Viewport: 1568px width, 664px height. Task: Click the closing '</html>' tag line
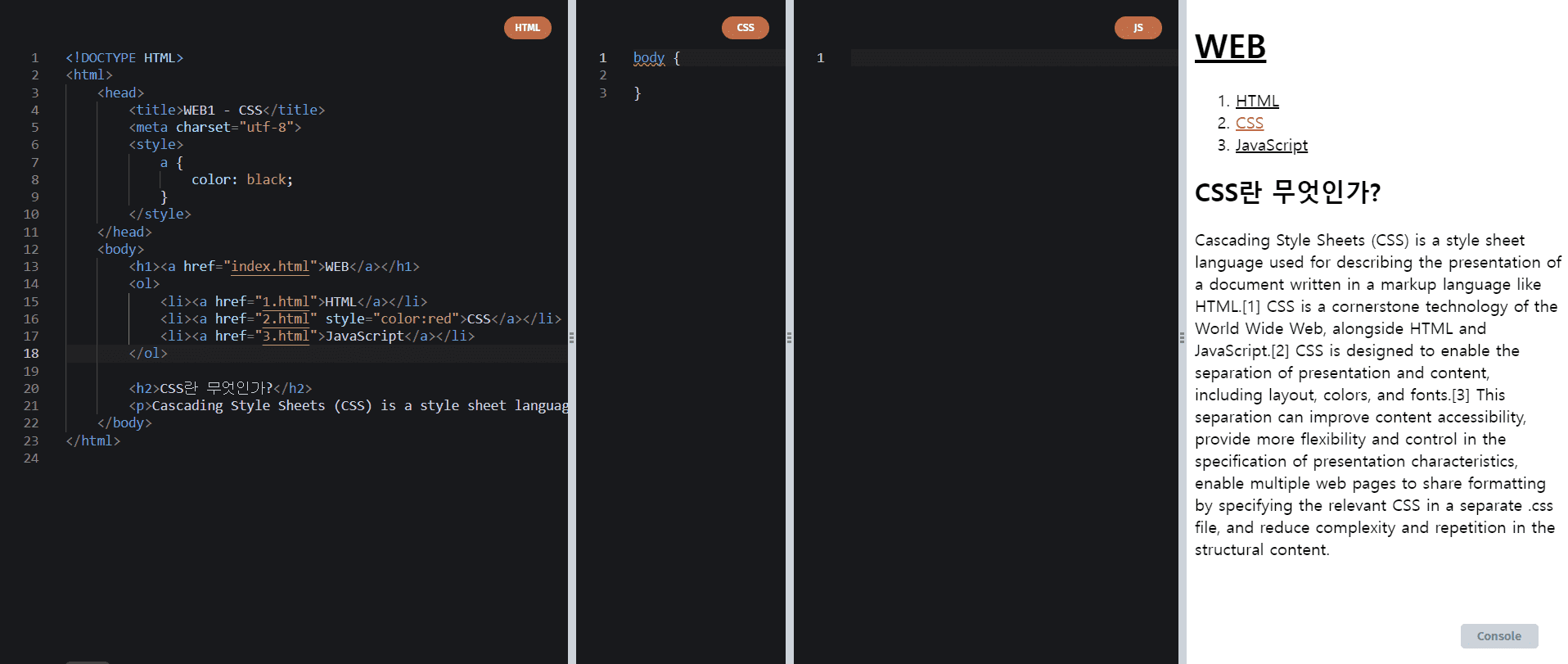tap(93, 441)
